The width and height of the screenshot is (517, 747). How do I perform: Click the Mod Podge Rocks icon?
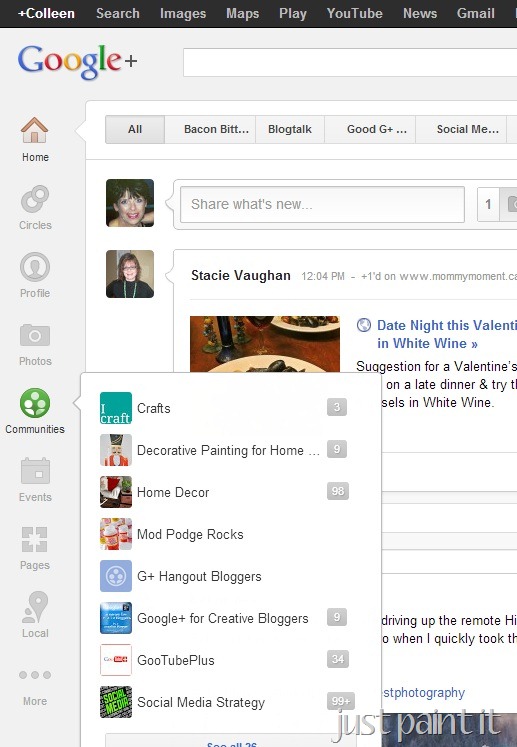click(116, 534)
